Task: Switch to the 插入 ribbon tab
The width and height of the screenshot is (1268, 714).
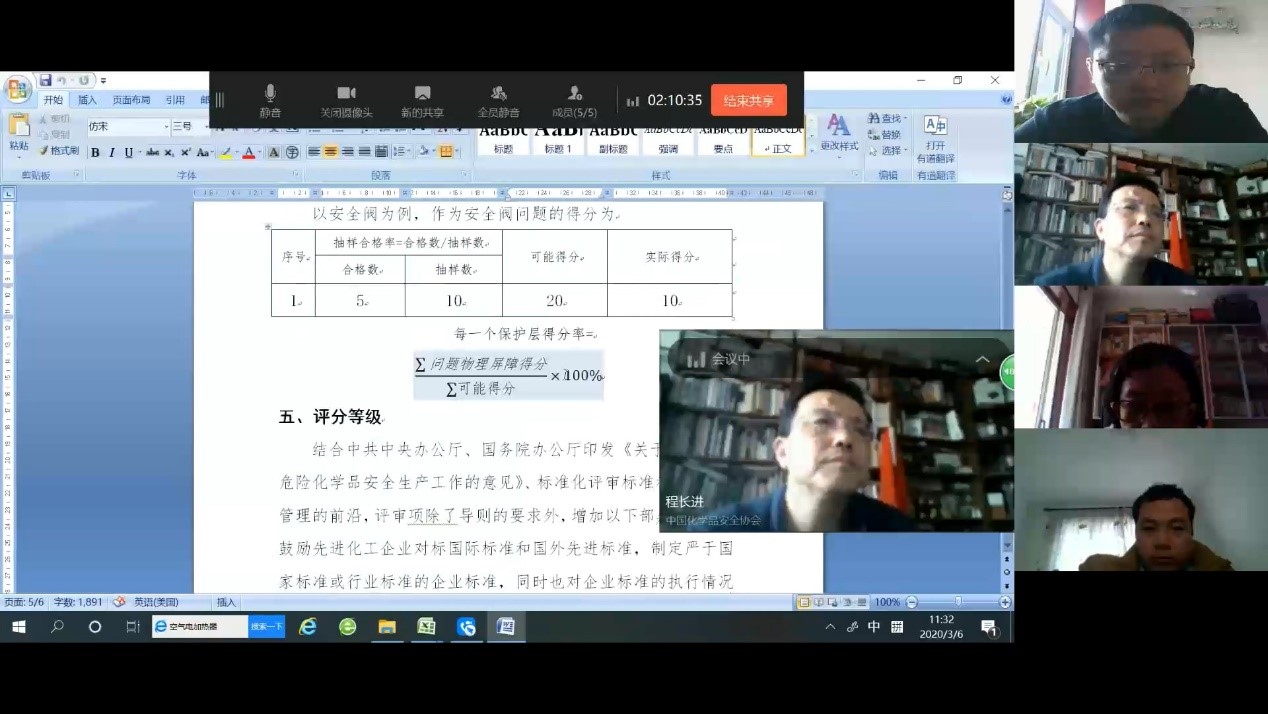Action: pyautogui.click(x=87, y=100)
